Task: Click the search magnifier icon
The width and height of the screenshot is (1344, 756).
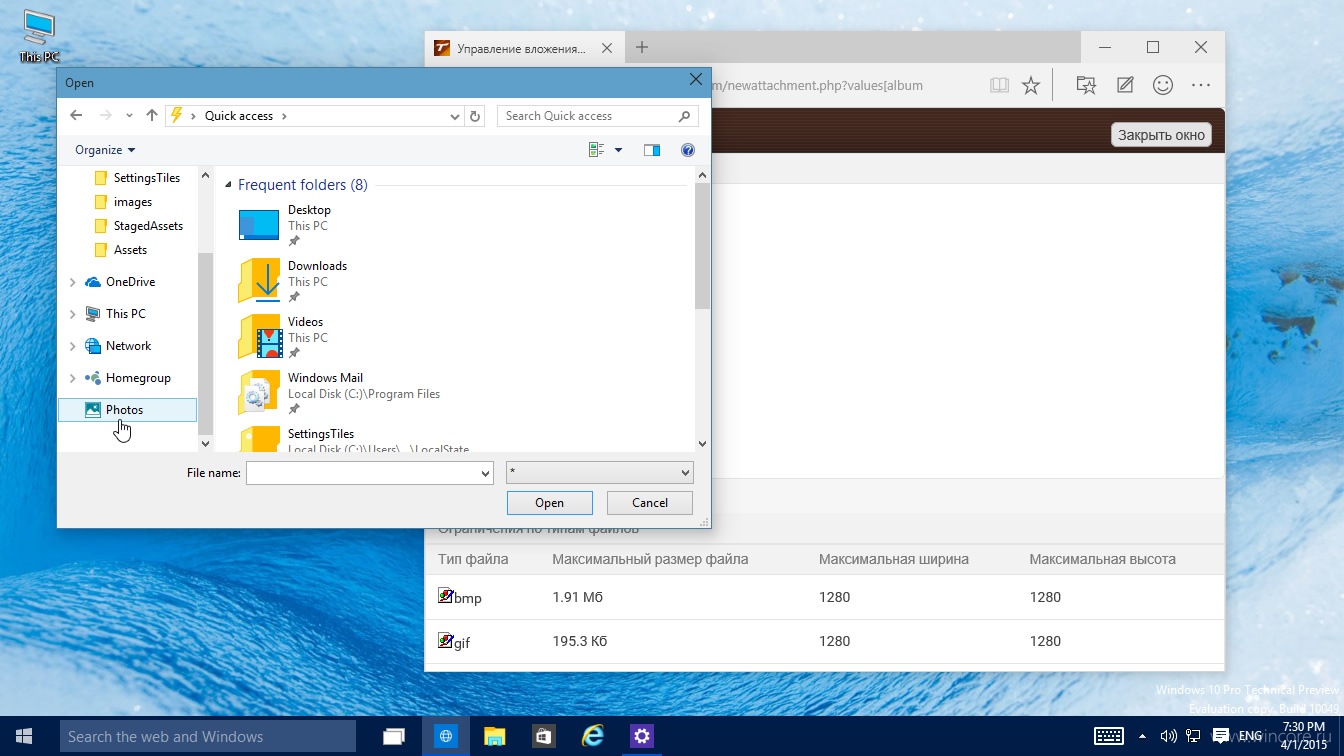Action: point(685,116)
